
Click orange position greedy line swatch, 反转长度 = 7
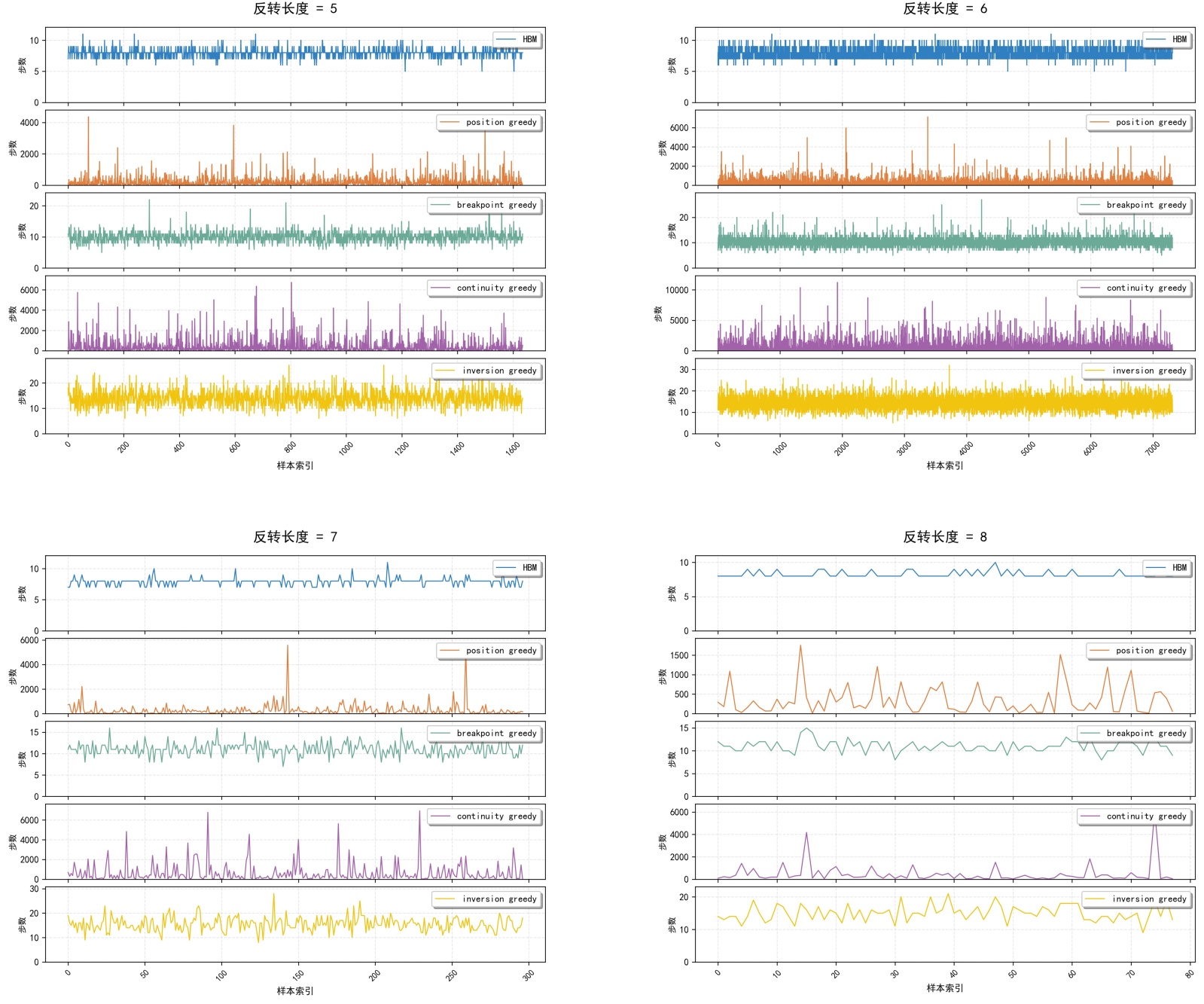(x=450, y=651)
